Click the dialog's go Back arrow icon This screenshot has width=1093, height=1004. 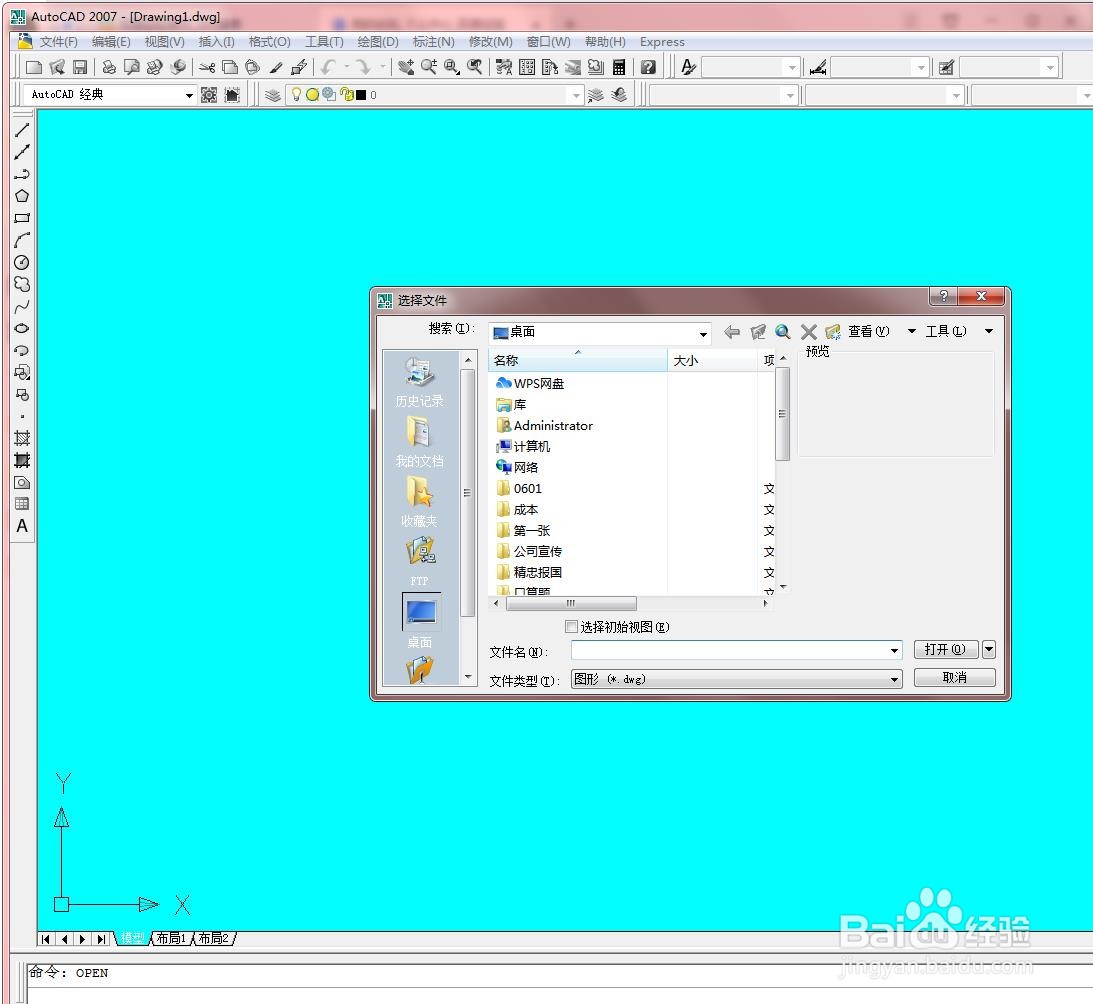click(x=732, y=332)
